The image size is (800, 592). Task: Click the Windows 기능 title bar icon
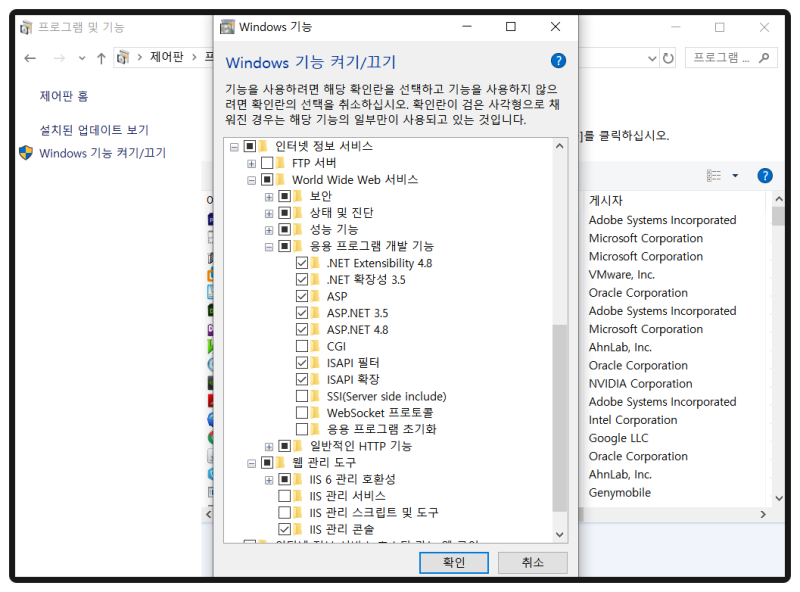227,27
